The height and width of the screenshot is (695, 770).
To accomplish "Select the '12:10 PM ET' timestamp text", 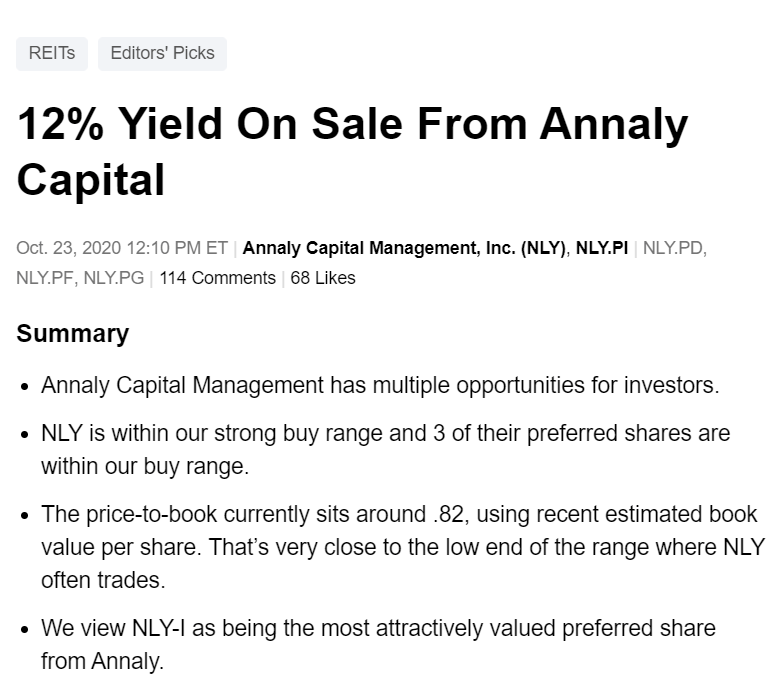I will point(177,248).
